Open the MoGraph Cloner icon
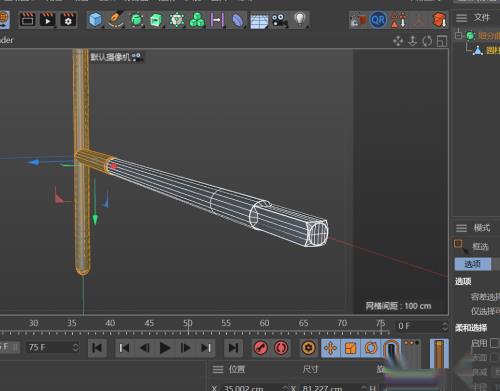Viewport: 500px width, 391px height. (x=177, y=20)
